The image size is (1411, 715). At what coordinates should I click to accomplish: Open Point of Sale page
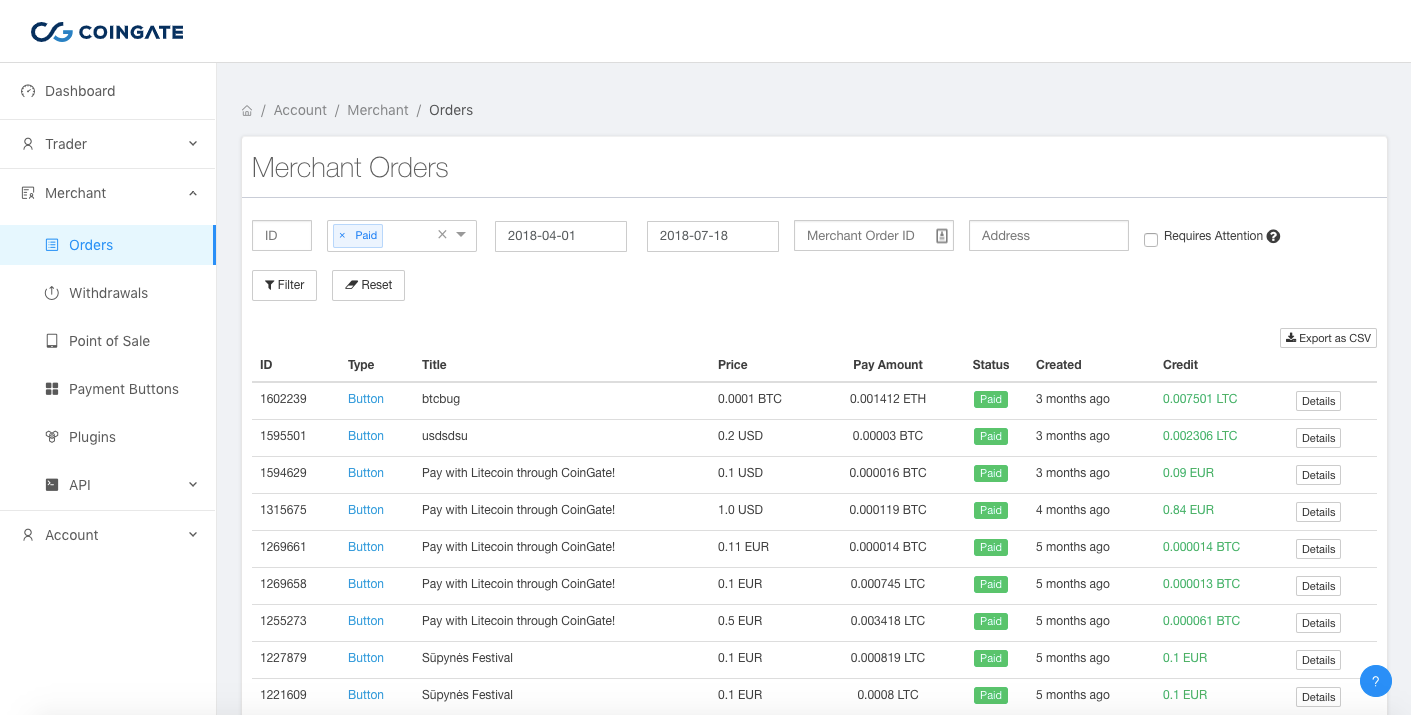tap(109, 341)
